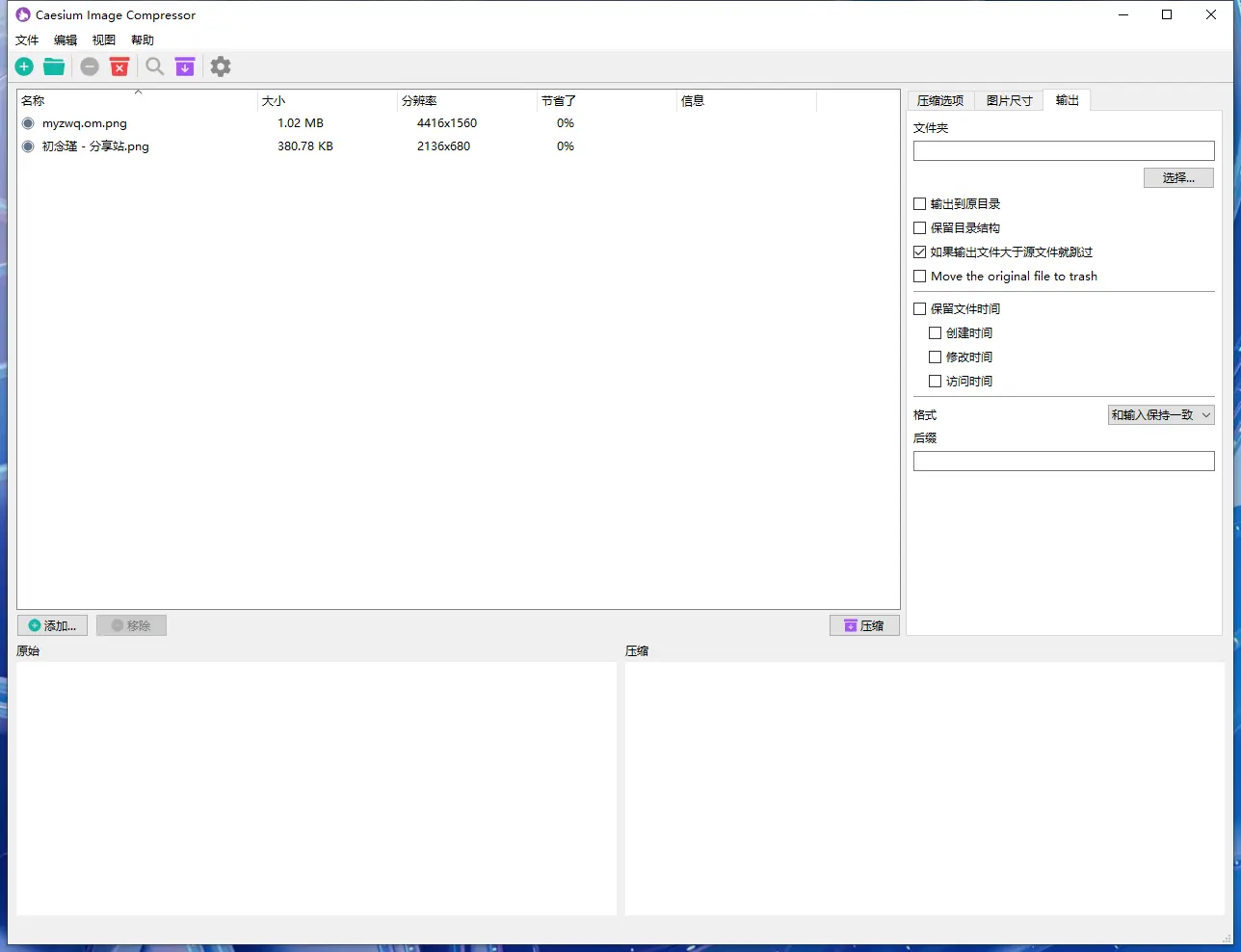The image size is (1241, 952).
Task: Click the gray remove item toolbar icon
Action: click(x=90, y=66)
